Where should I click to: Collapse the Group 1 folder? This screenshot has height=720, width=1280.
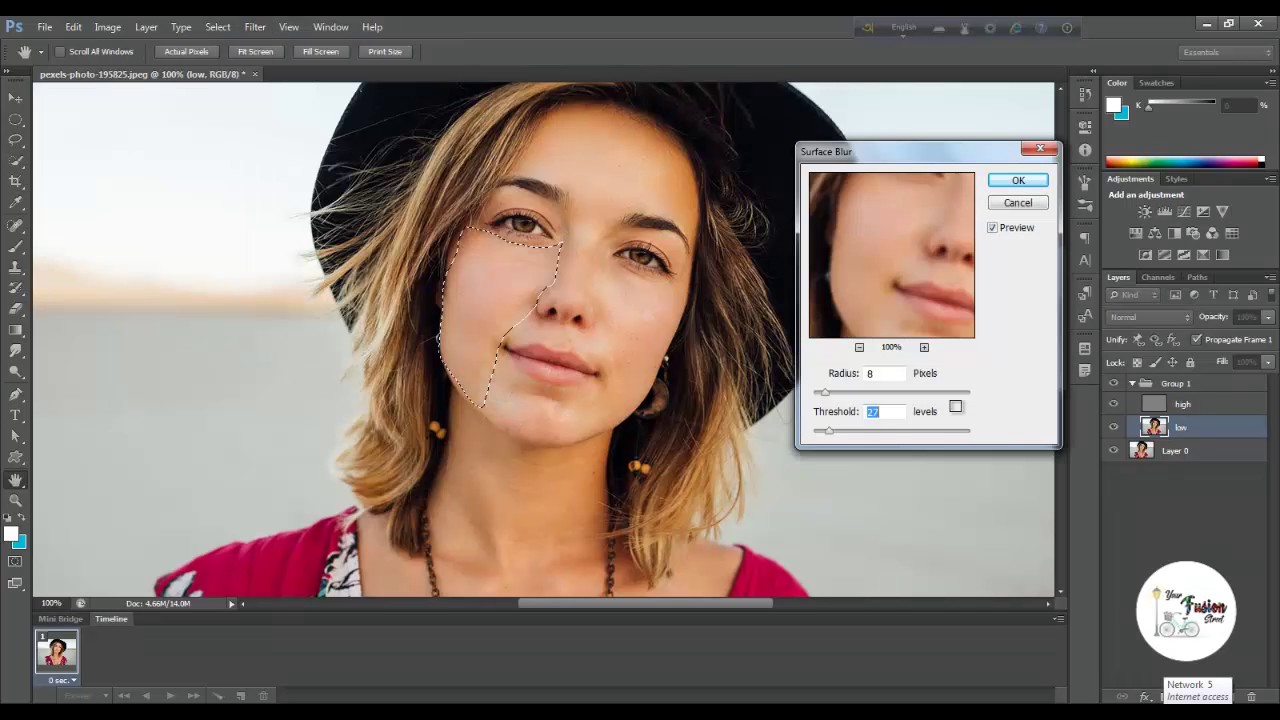1132,384
